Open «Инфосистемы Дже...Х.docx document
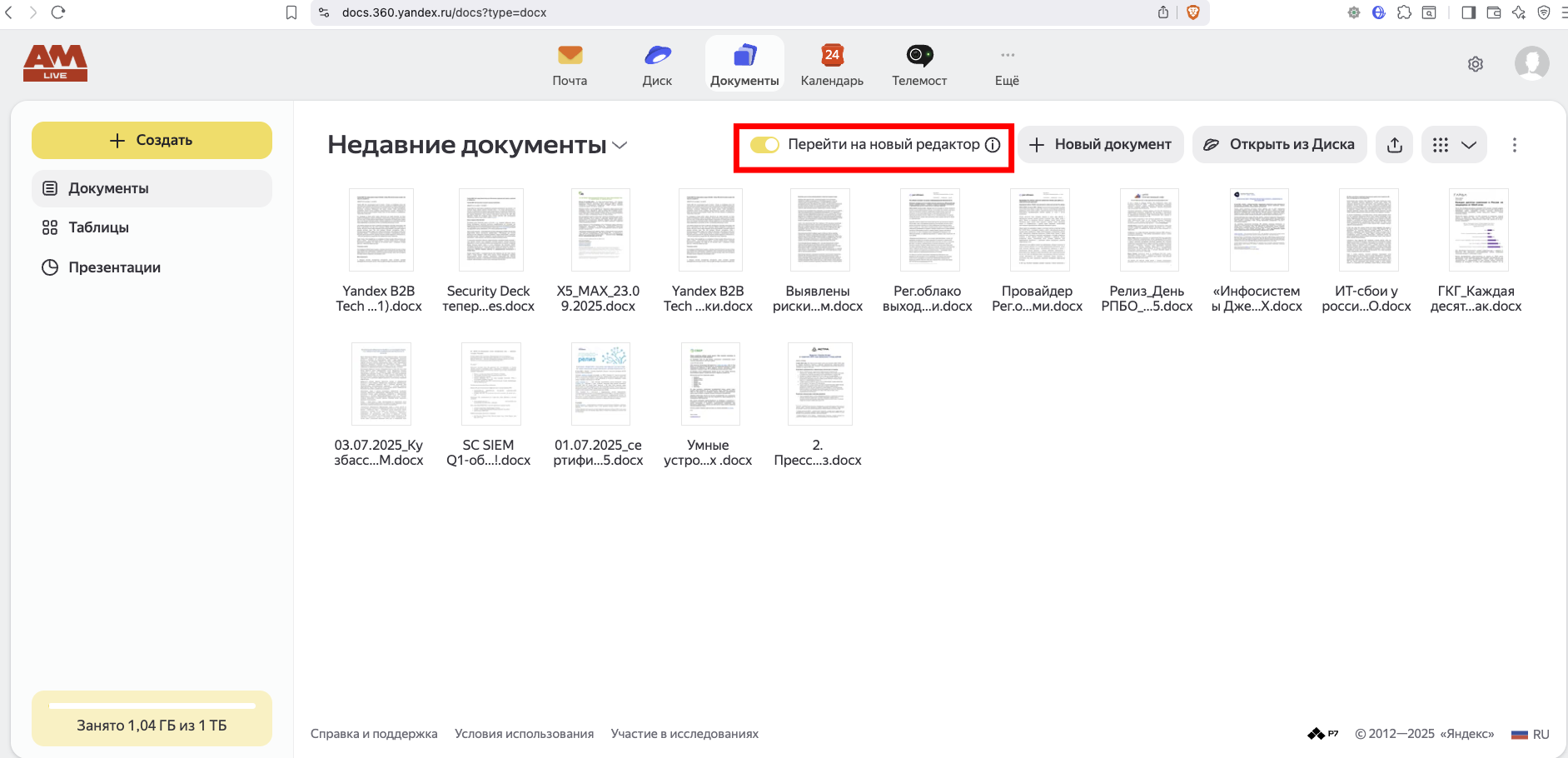This screenshot has height=758, width=1568. click(1257, 251)
